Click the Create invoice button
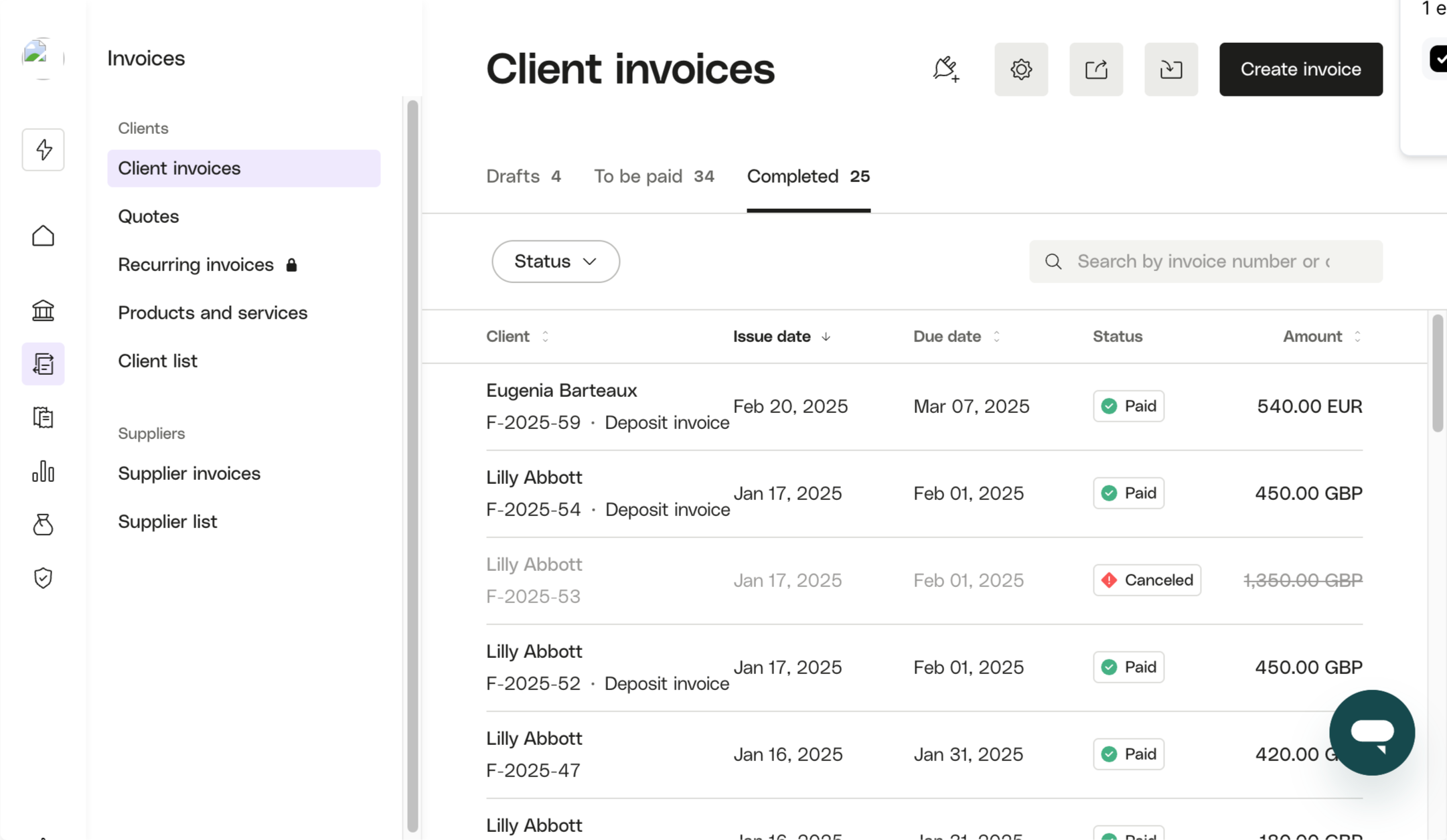1447x840 pixels. (1300, 70)
